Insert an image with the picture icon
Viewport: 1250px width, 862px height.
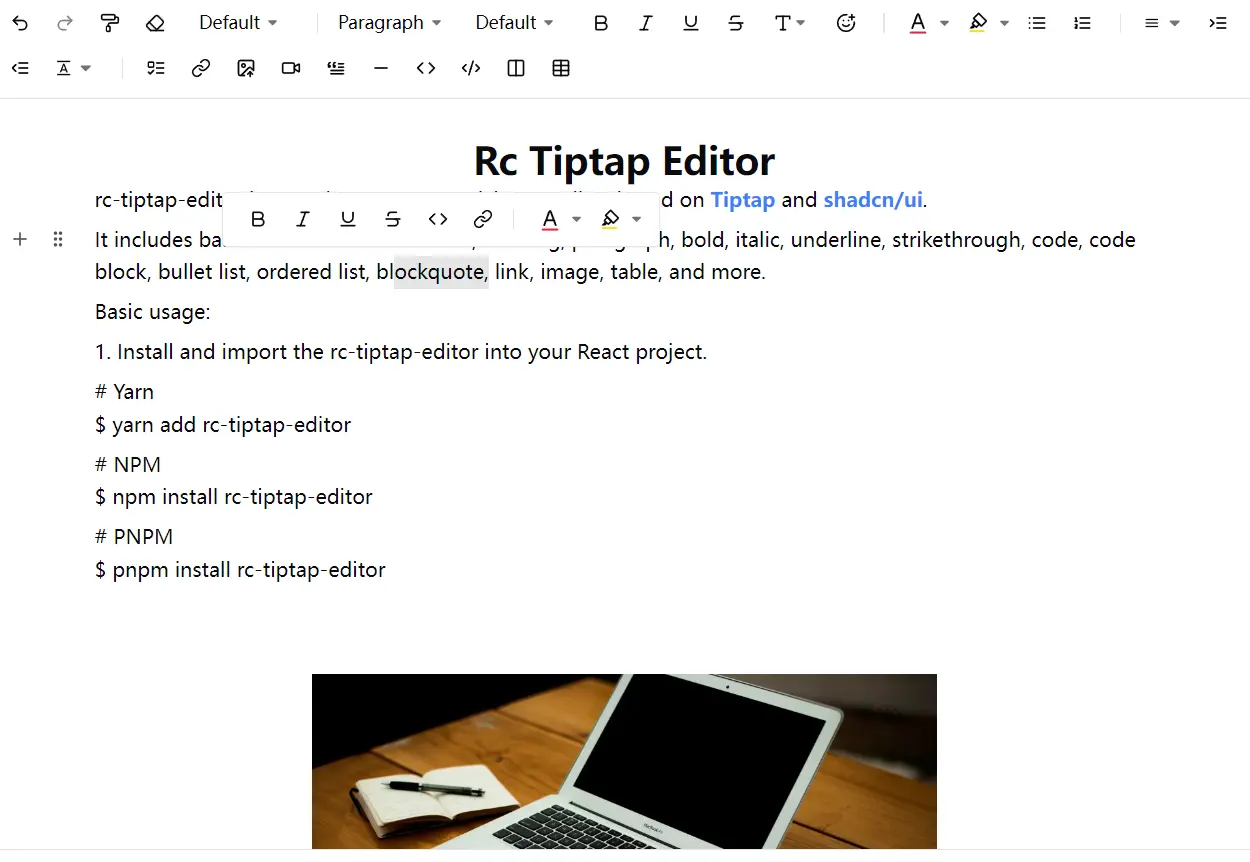[246, 68]
